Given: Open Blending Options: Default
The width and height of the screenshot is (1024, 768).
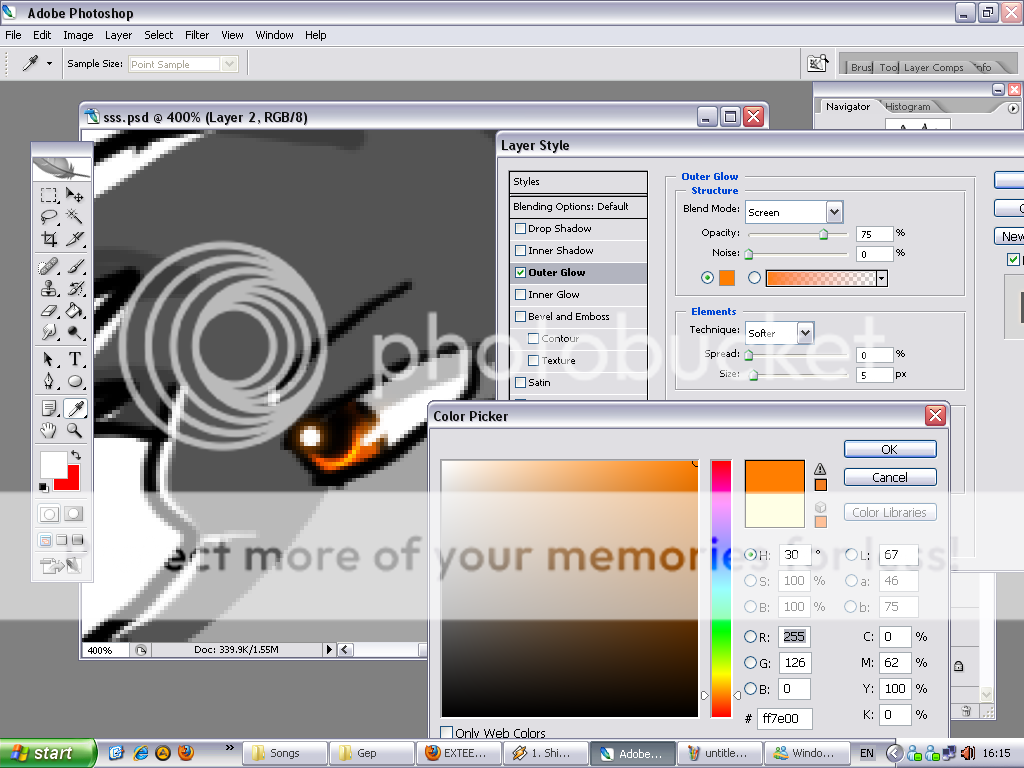Looking at the screenshot, I should (578, 206).
